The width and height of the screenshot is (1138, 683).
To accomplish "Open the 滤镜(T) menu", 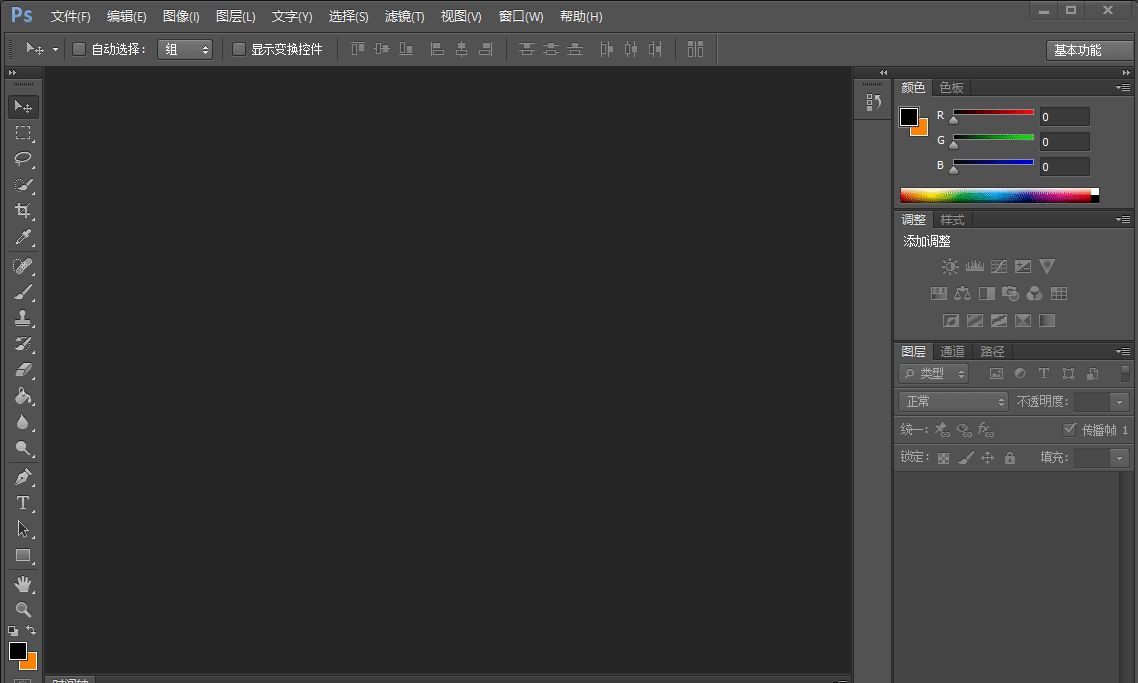I will 404,16.
